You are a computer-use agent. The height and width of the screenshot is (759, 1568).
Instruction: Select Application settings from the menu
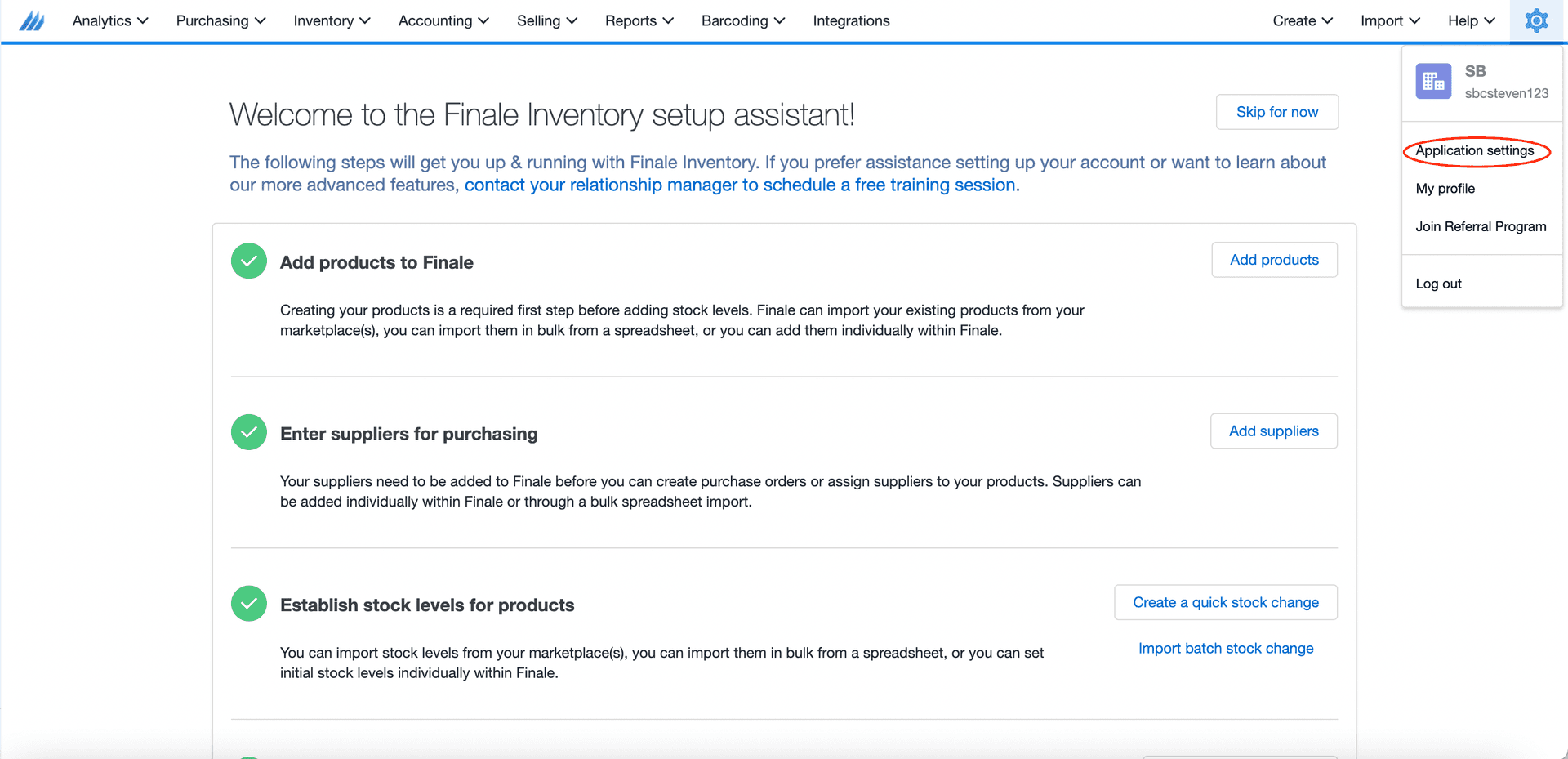[x=1475, y=151]
